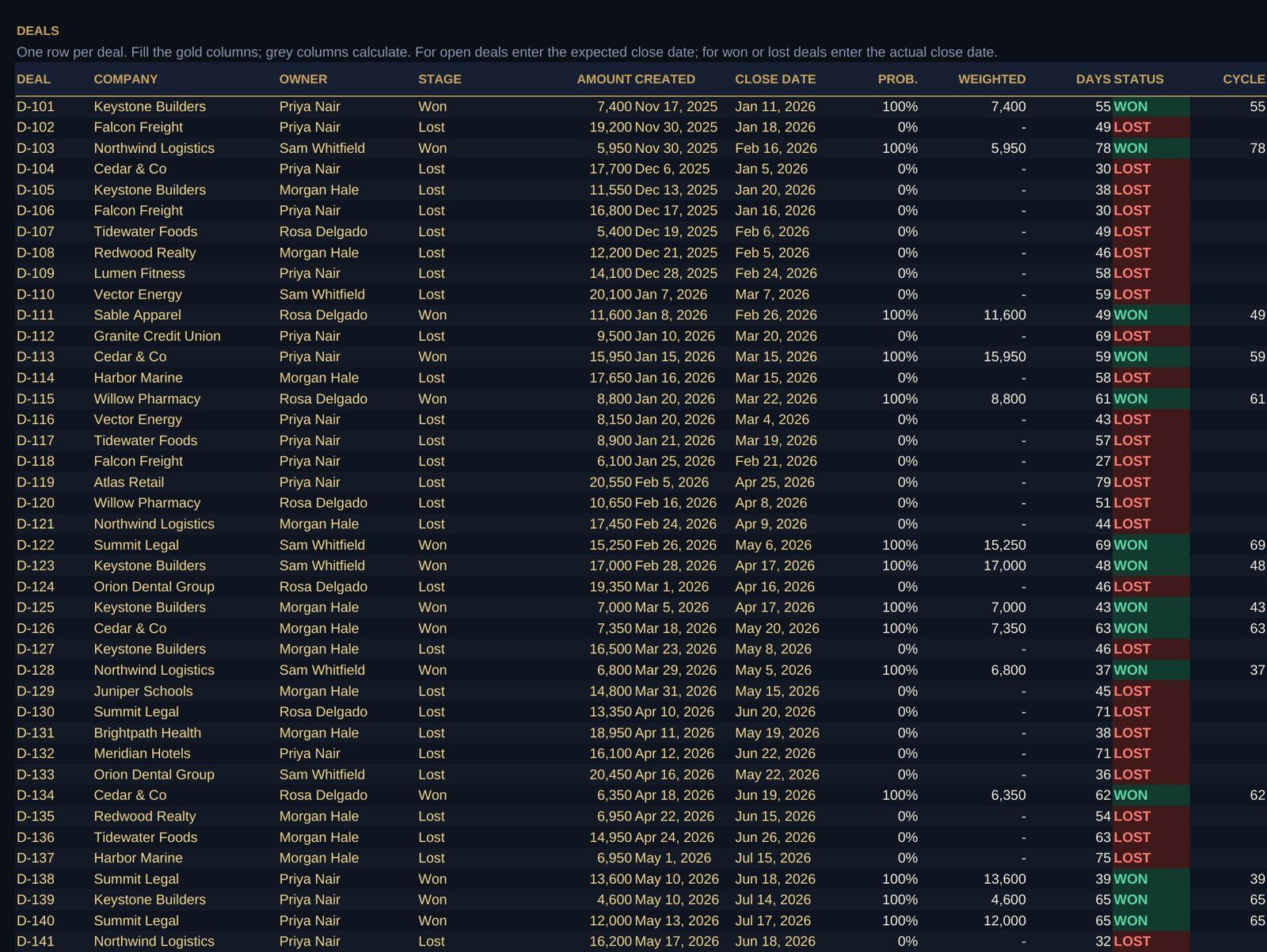Click owner Rosa Delgado in row D-107
The width and height of the screenshot is (1267, 952).
323,232
